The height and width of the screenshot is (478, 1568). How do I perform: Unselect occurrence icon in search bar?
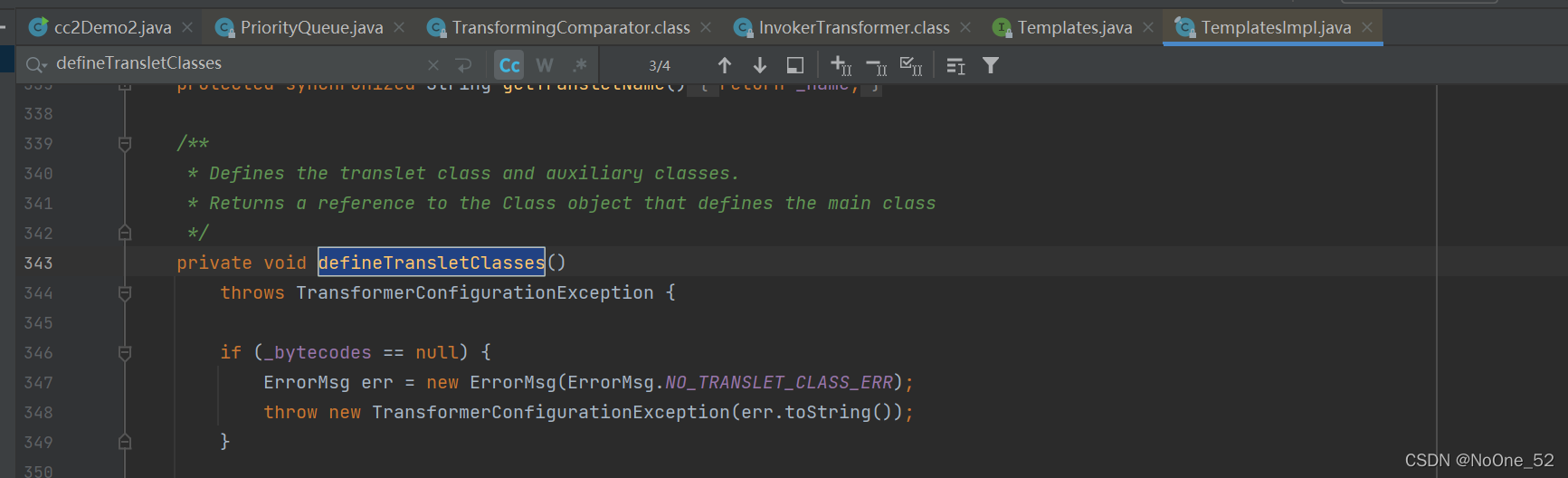pos(876,65)
